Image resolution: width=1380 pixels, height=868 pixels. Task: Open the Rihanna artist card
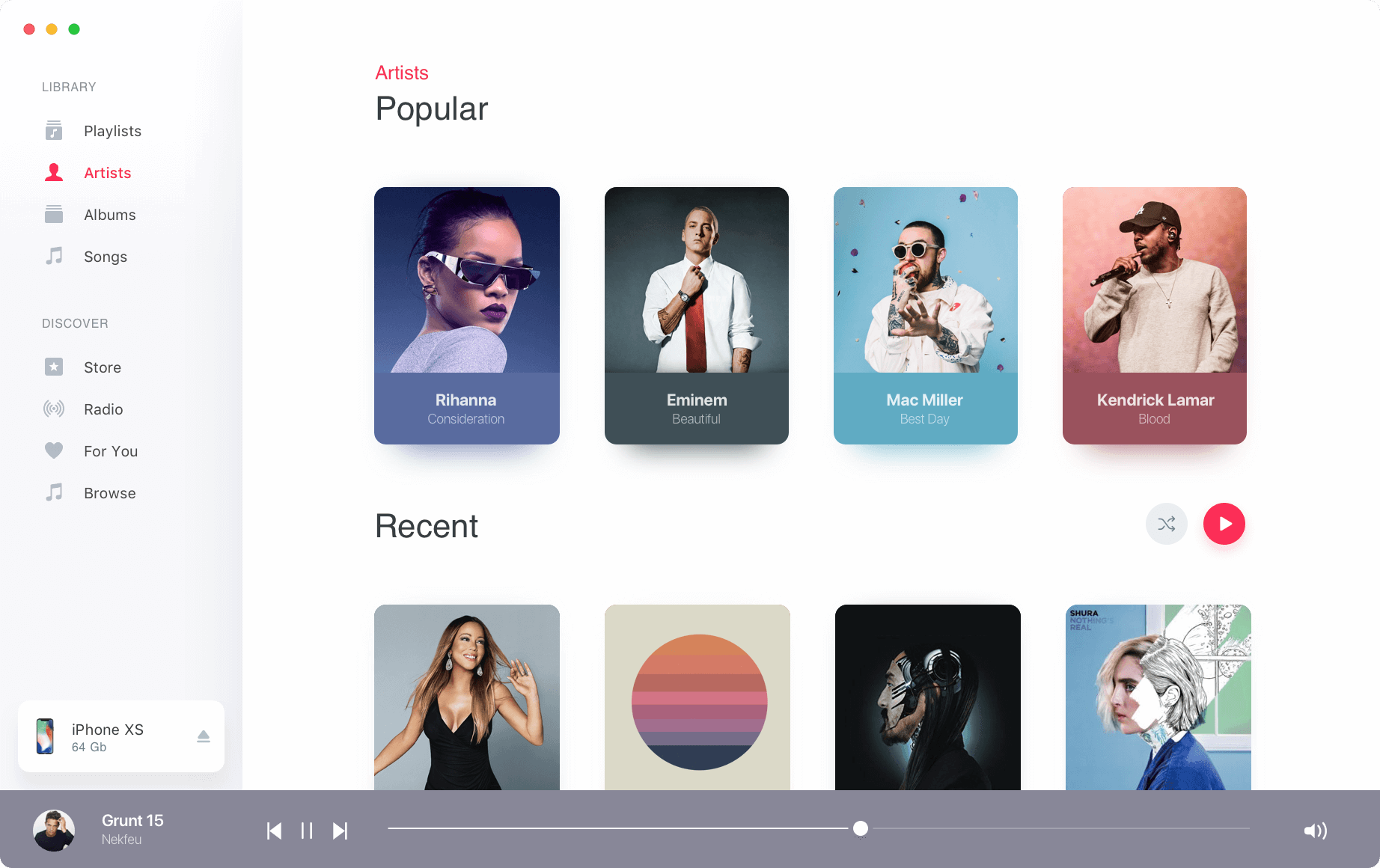(467, 316)
